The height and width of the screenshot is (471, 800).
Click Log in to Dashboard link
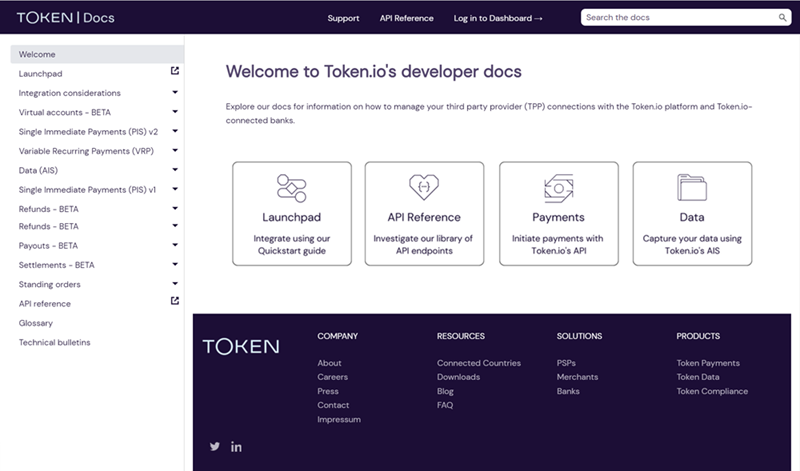click(498, 18)
